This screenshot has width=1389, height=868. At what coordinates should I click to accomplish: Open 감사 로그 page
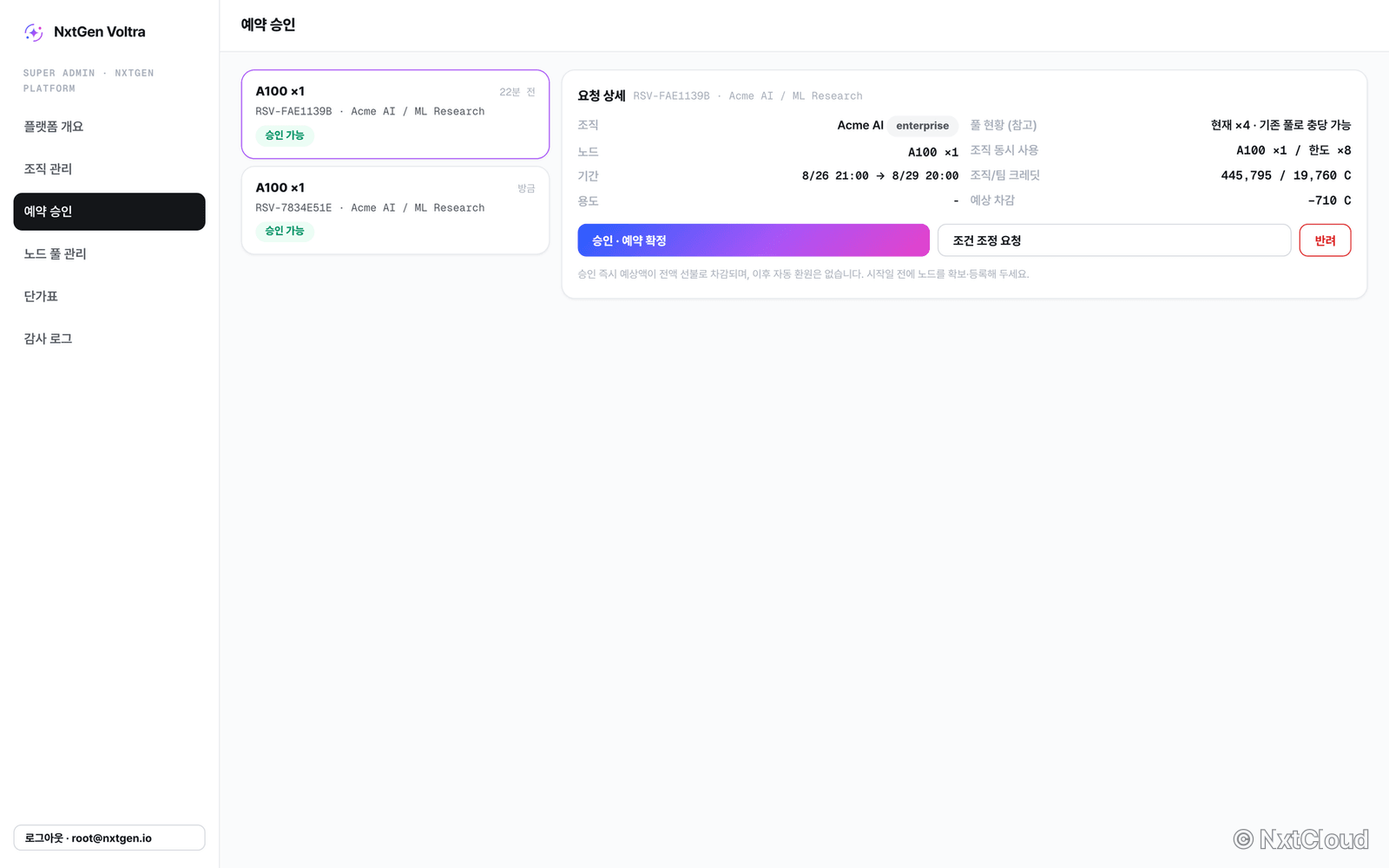[x=109, y=339]
